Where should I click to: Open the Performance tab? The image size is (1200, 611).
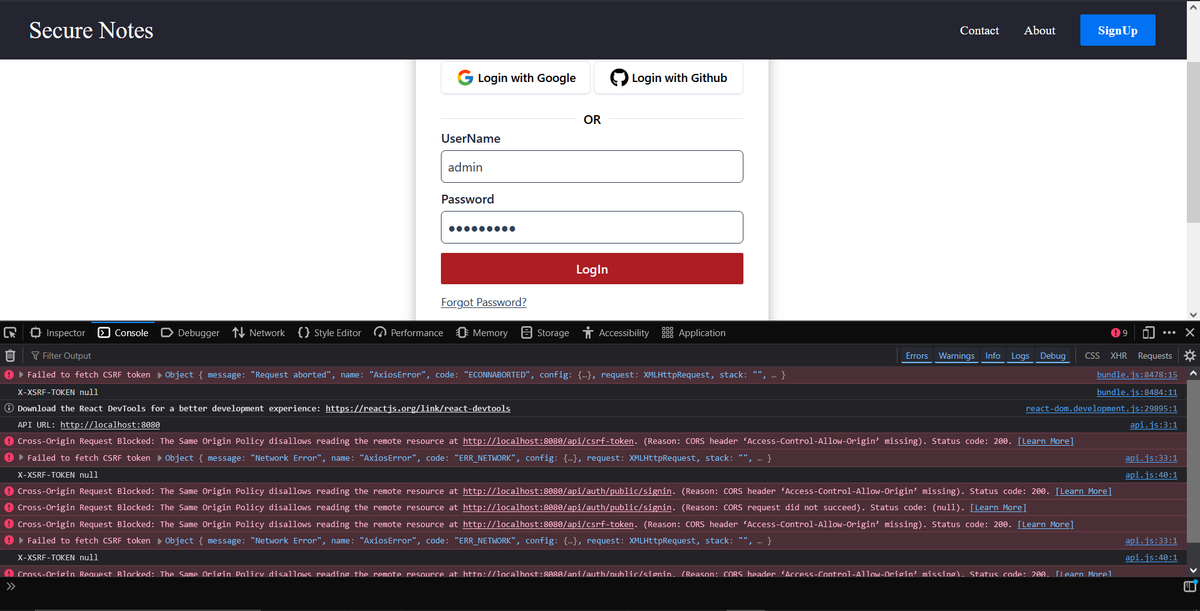[x=408, y=332]
